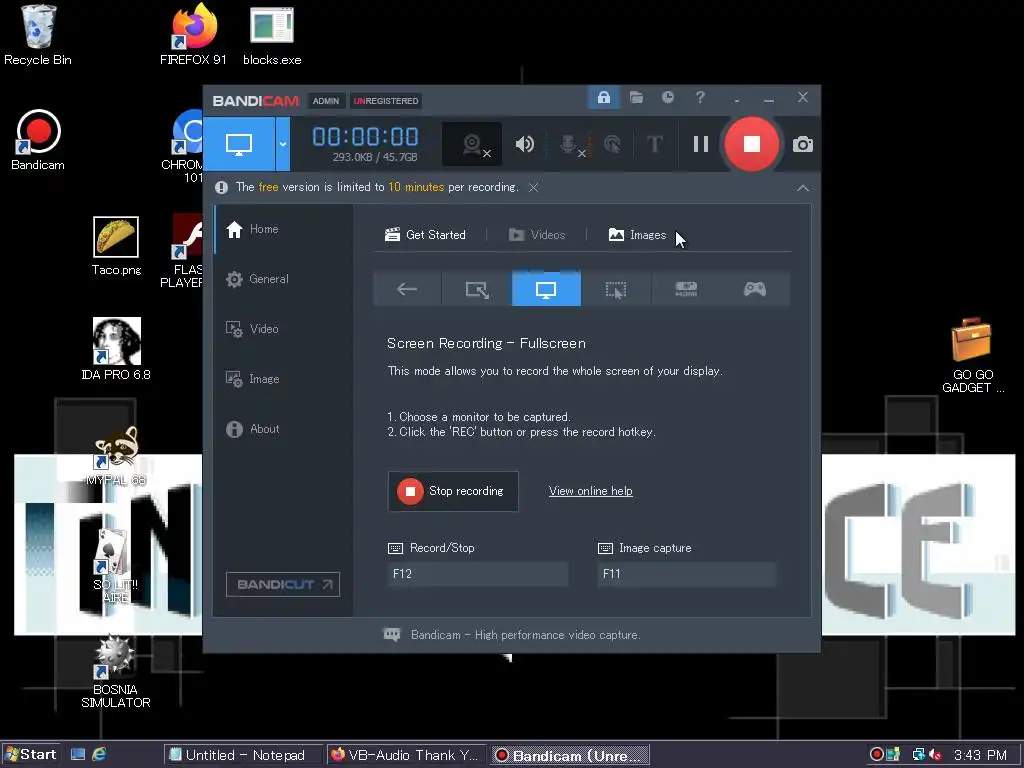Click the Record/Stop hotkey field F12
The image size is (1024, 768).
tap(477, 574)
